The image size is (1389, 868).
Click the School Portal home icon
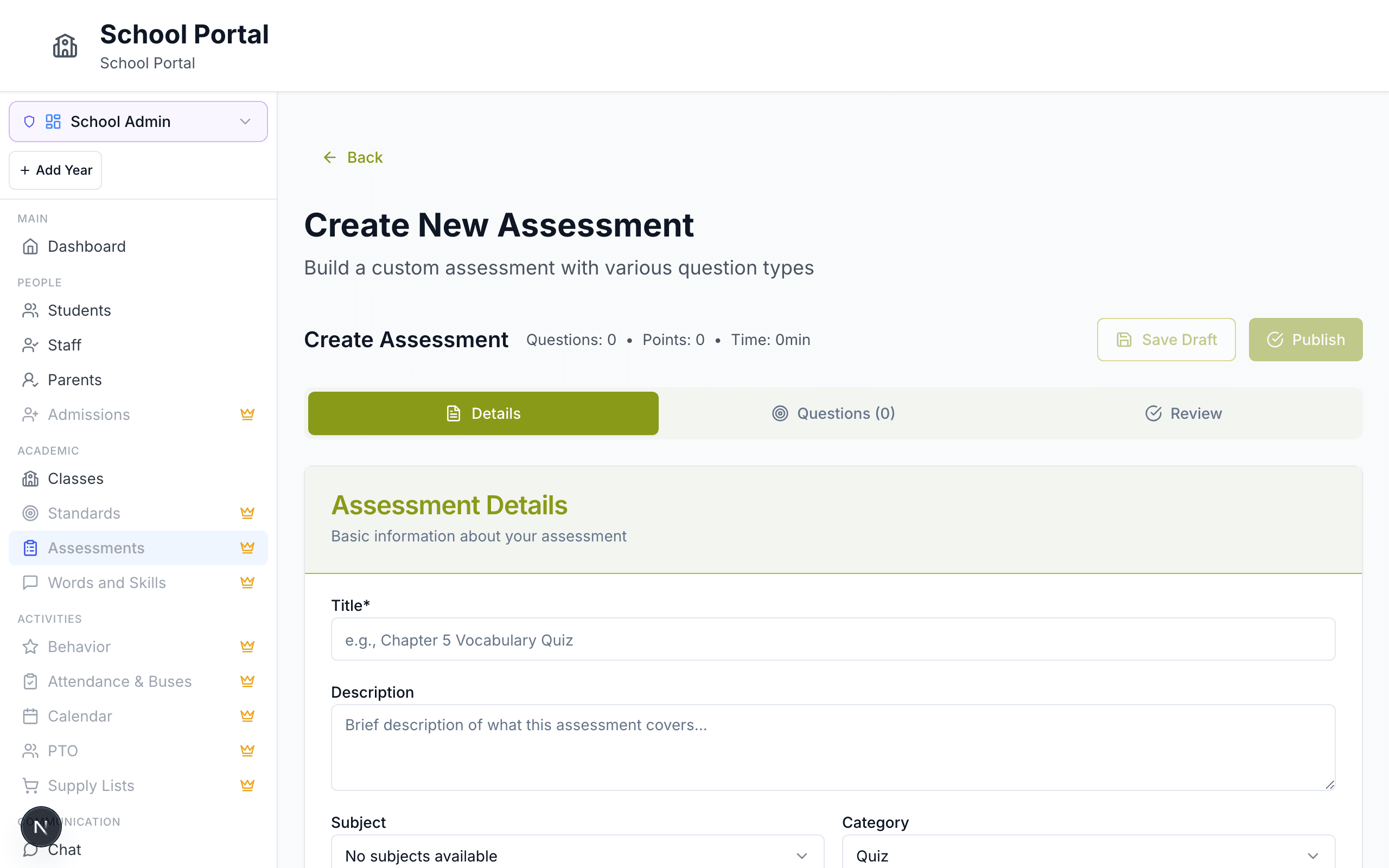coord(65,46)
